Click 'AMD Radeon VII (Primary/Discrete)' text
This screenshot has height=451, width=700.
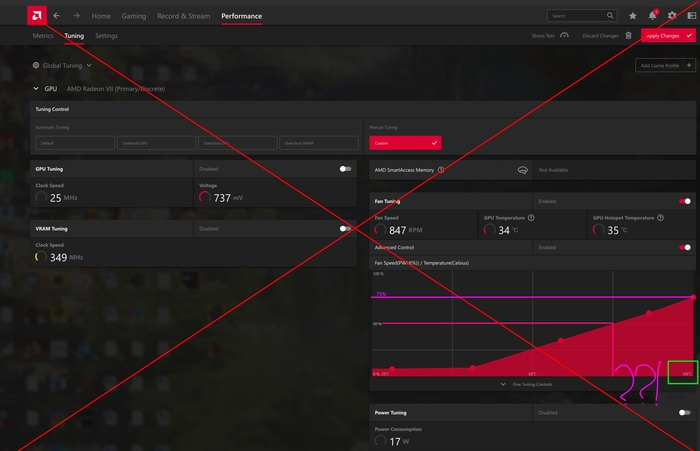coord(116,88)
